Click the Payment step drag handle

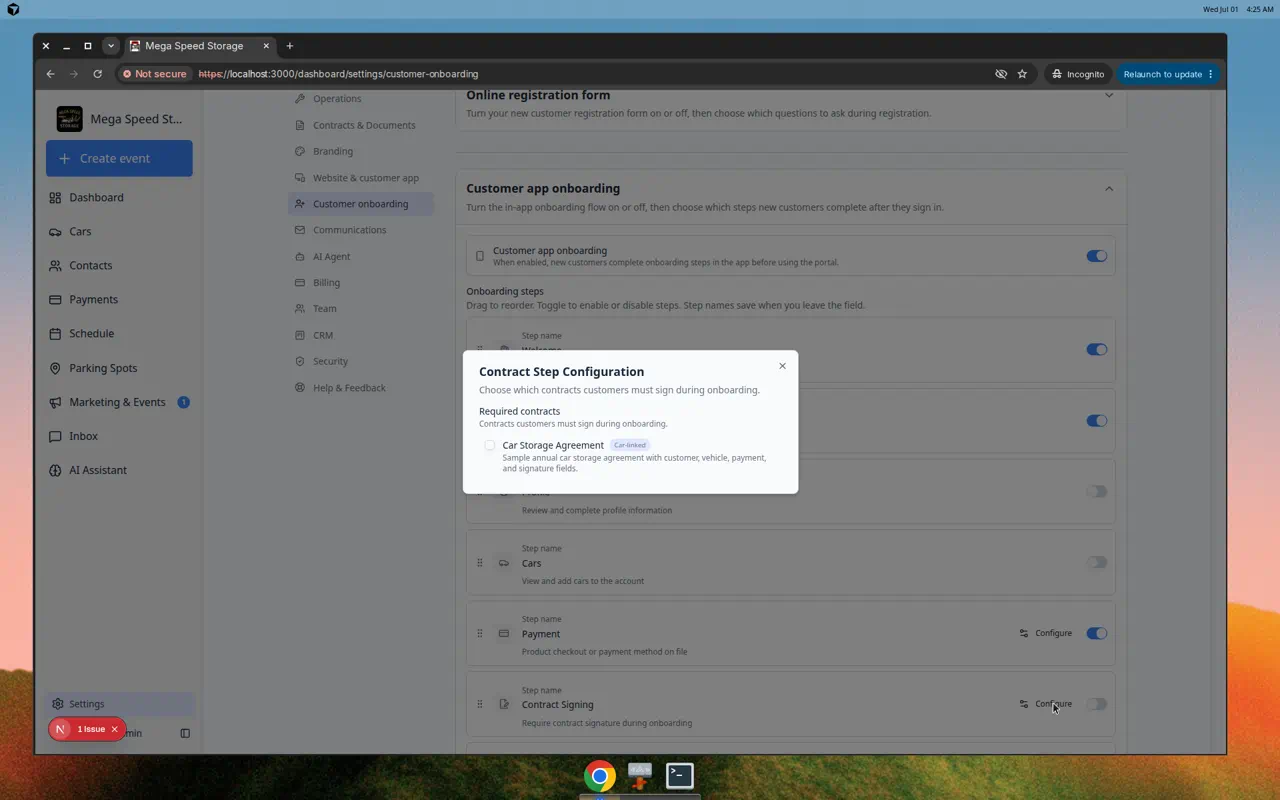(480, 634)
